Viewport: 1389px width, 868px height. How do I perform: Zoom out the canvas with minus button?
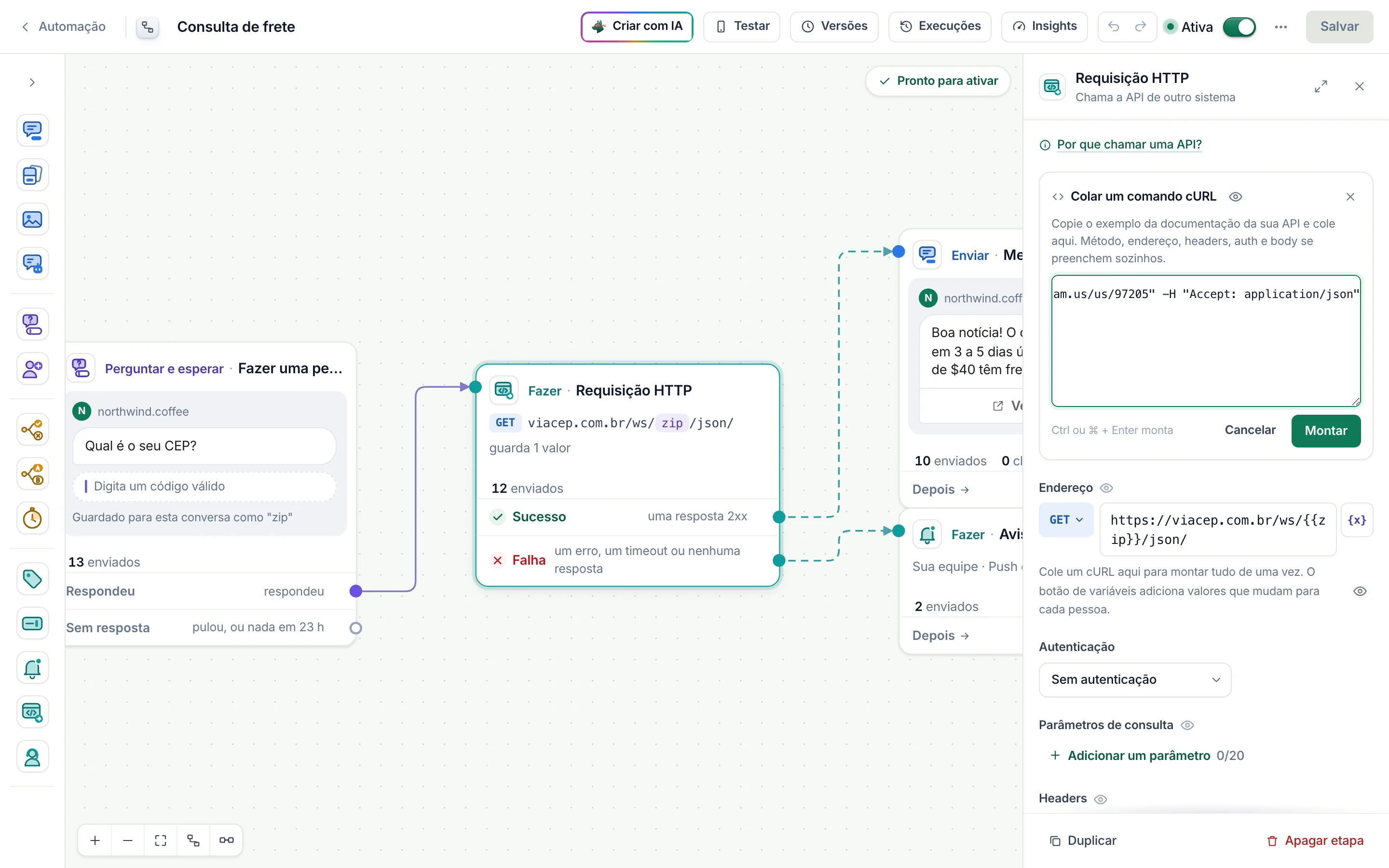(x=128, y=840)
